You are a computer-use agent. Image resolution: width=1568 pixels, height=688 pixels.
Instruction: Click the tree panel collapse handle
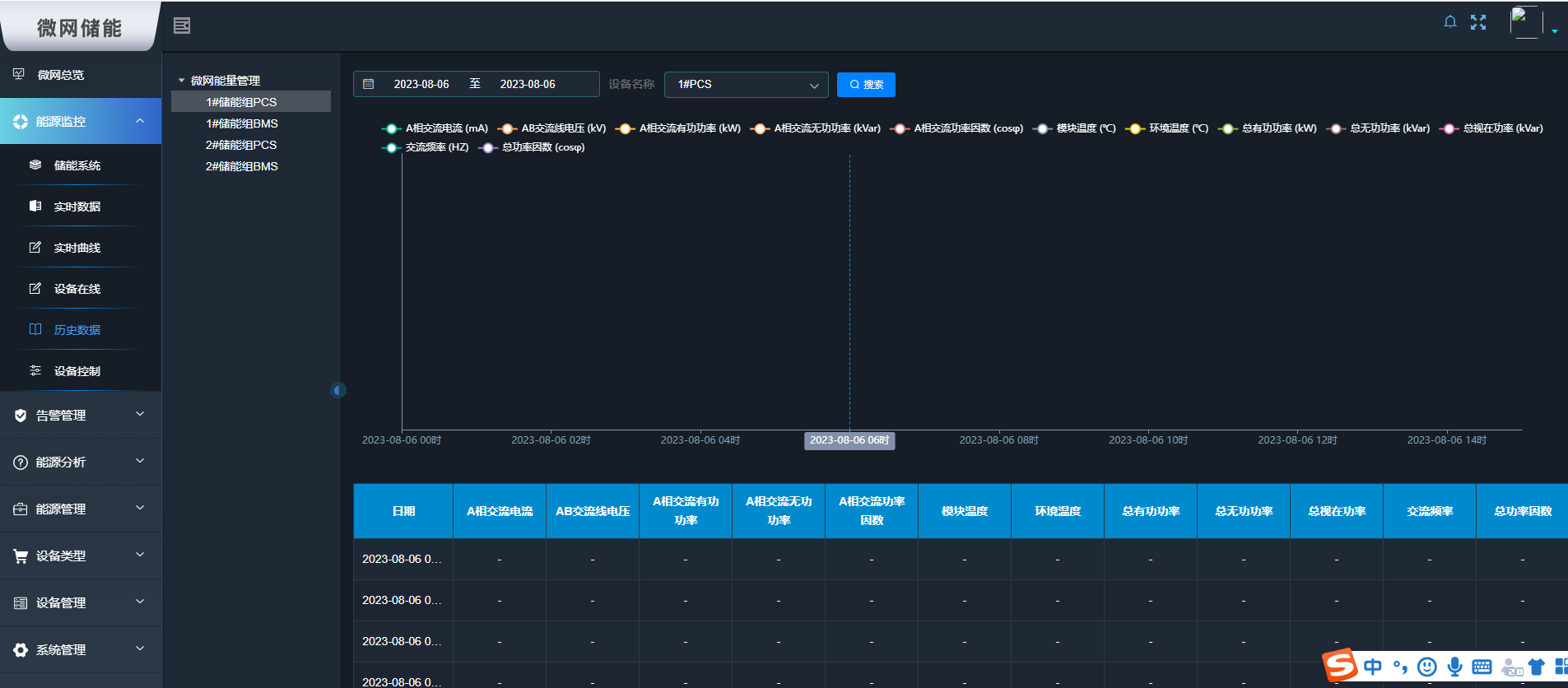[x=338, y=390]
